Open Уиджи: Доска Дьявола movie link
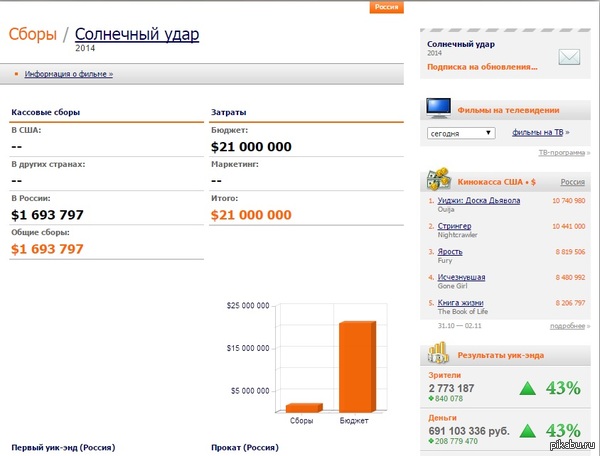600x456 pixels. point(478,200)
